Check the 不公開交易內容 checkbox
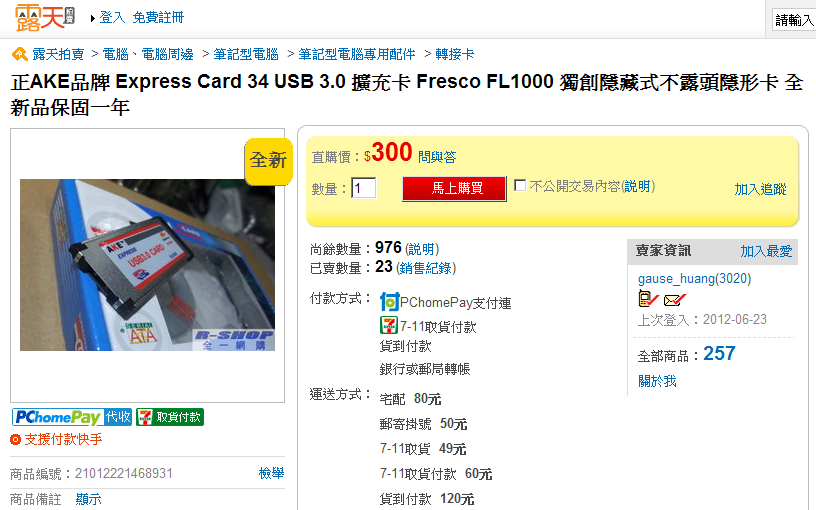This screenshot has height=510, width=816. (x=520, y=185)
